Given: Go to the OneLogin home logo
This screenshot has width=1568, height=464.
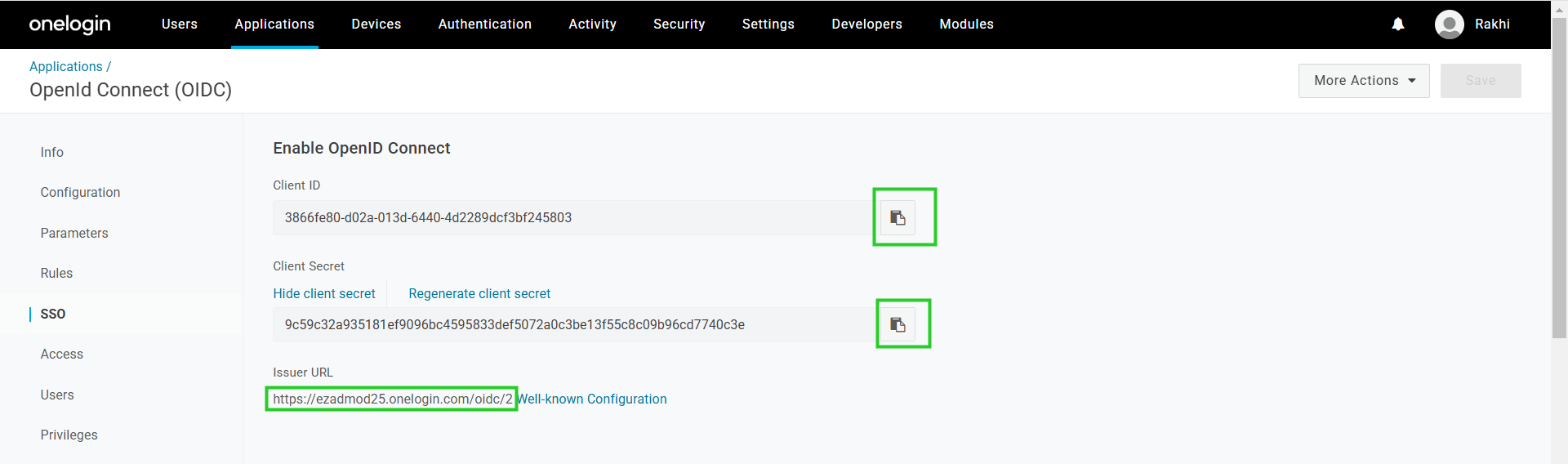Looking at the screenshot, I should click(x=70, y=25).
